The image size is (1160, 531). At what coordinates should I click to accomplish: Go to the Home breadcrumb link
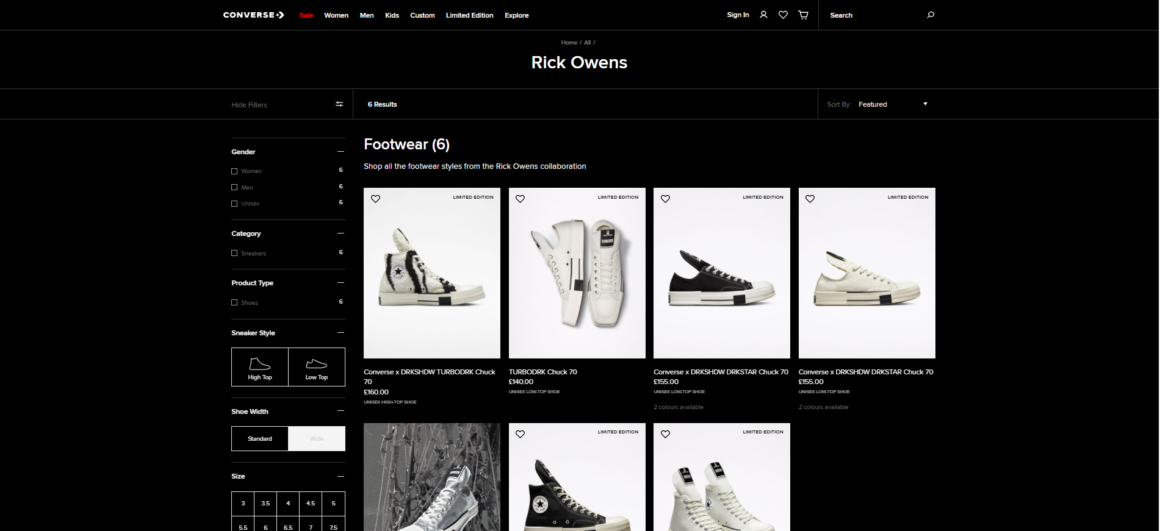(x=569, y=42)
